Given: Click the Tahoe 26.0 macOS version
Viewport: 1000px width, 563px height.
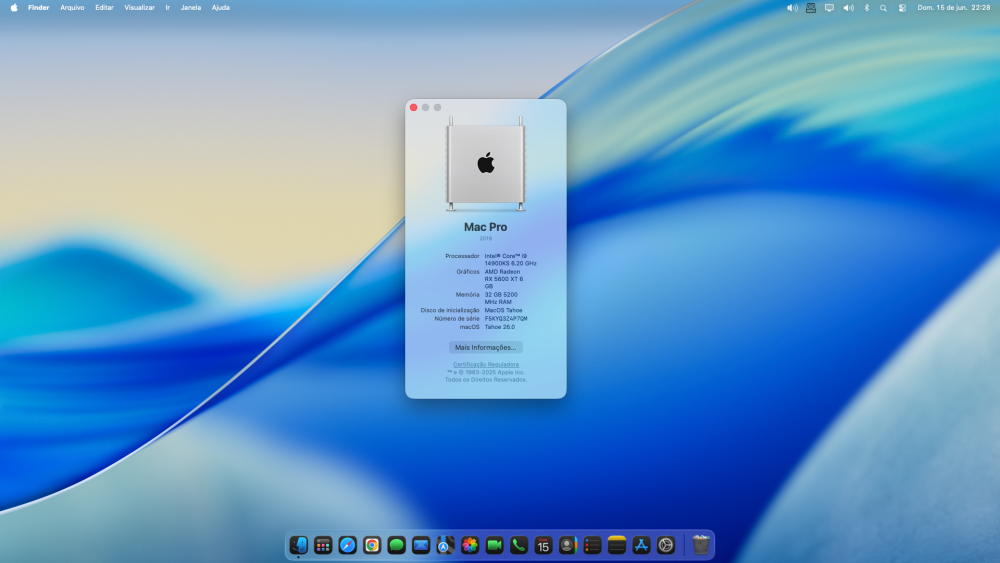Looking at the screenshot, I should click(499, 327).
